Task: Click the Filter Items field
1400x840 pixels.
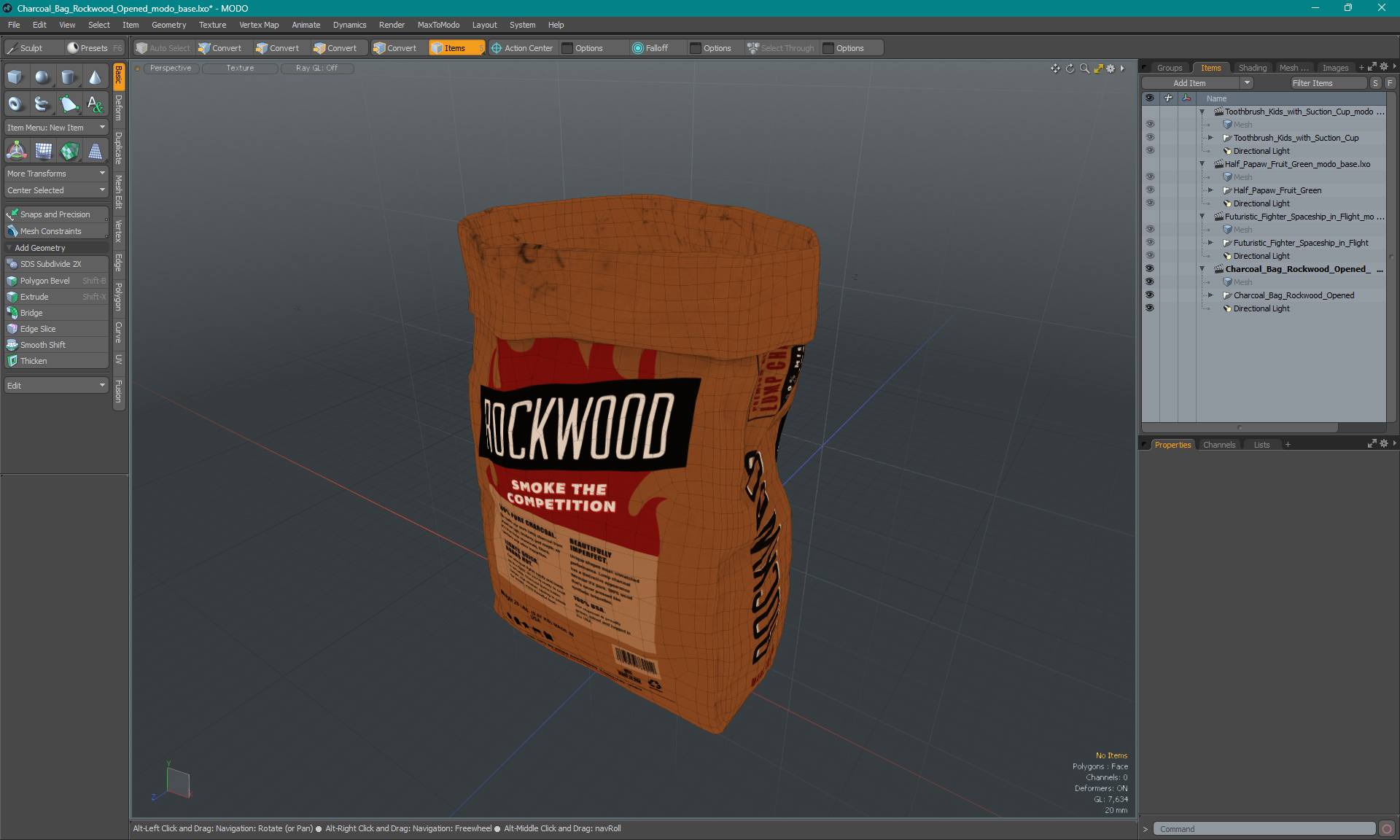Action: [1327, 83]
